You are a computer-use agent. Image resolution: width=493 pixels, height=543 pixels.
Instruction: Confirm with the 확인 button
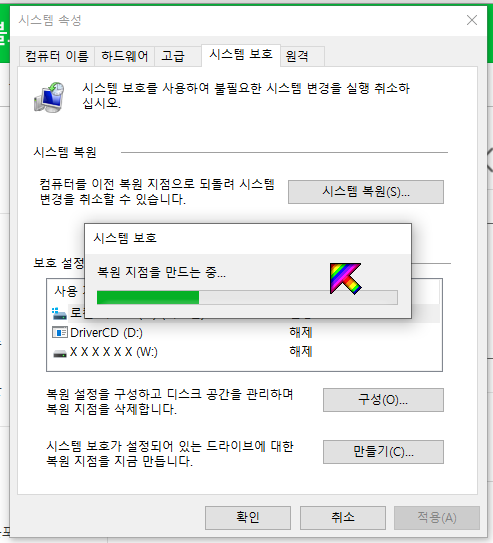[248, 518]
